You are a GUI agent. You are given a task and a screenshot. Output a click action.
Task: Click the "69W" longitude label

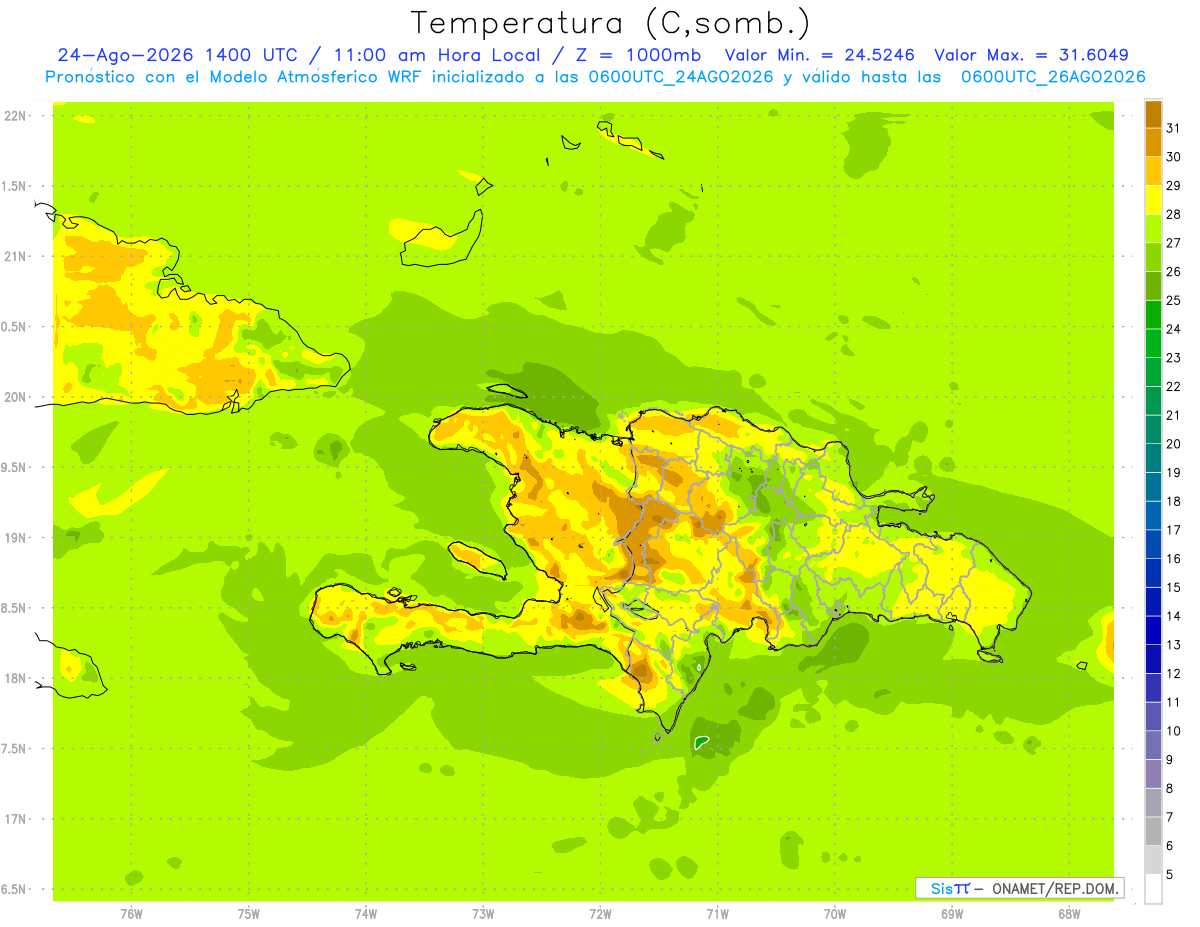point(952,914)
